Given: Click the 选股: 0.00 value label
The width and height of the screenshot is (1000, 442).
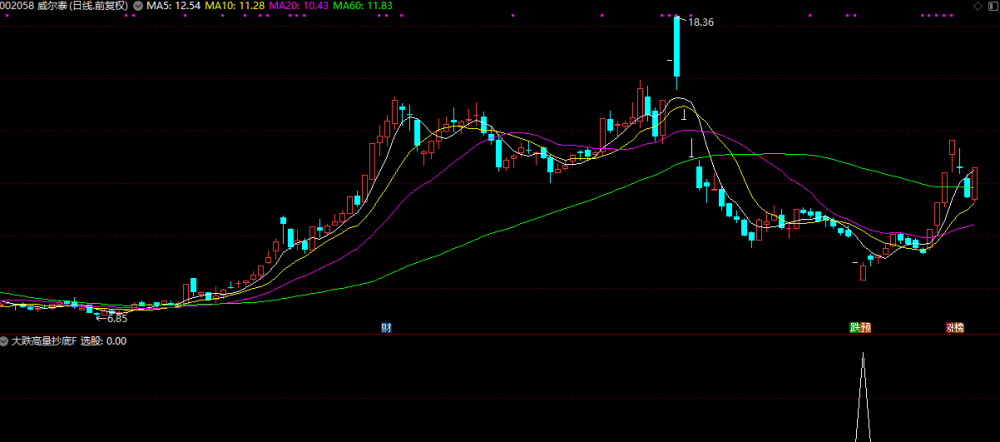Looking at the screenshot, I should point(103,341).
